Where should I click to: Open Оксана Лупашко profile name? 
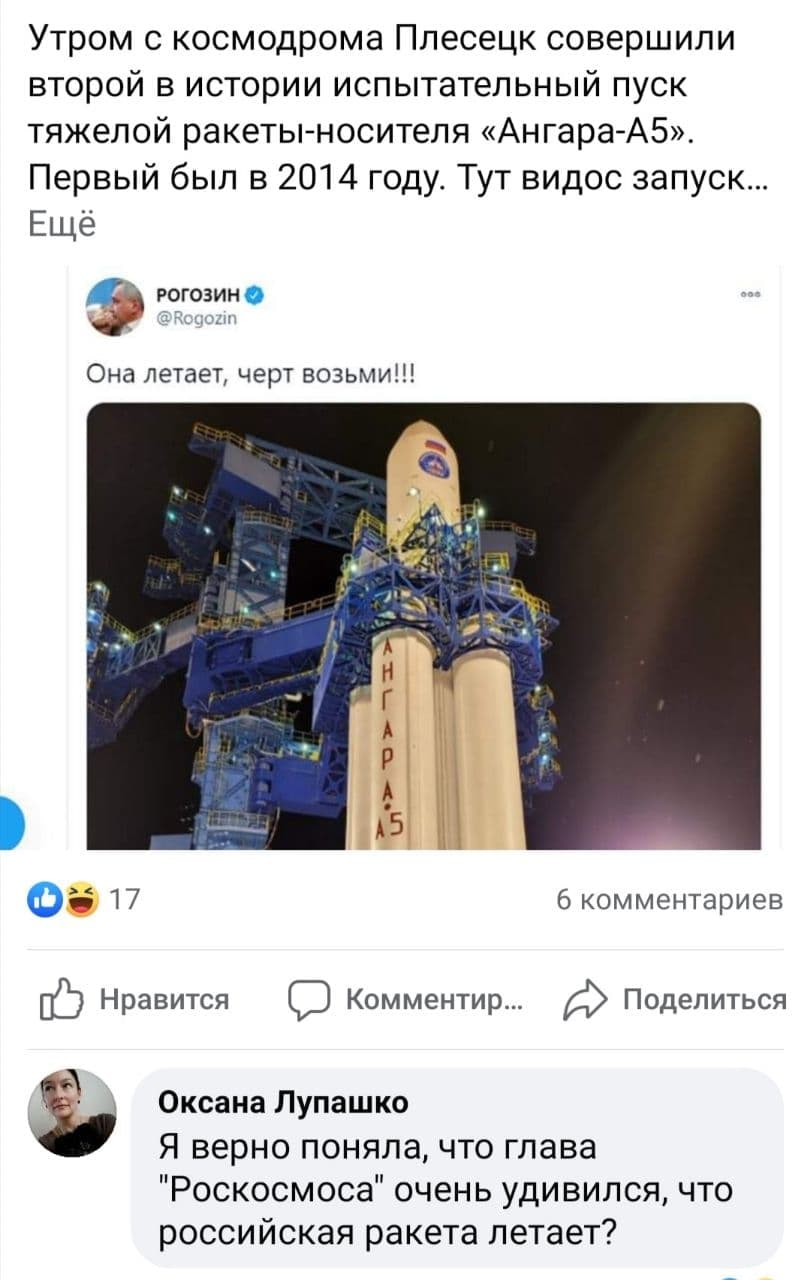point(284,1104)
